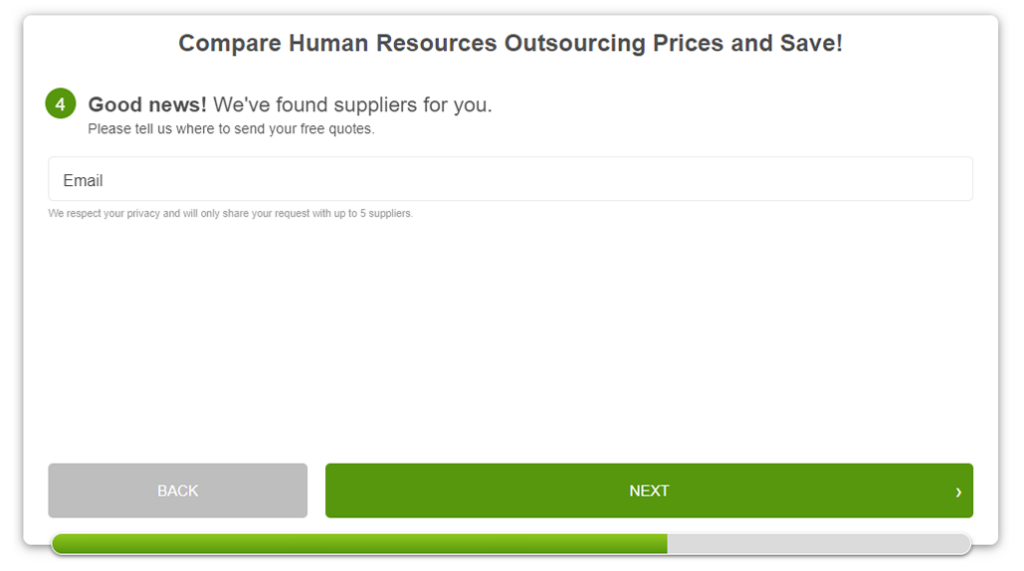Click the "Email" placeholder label
The image size is (1024, 571).
83,180
